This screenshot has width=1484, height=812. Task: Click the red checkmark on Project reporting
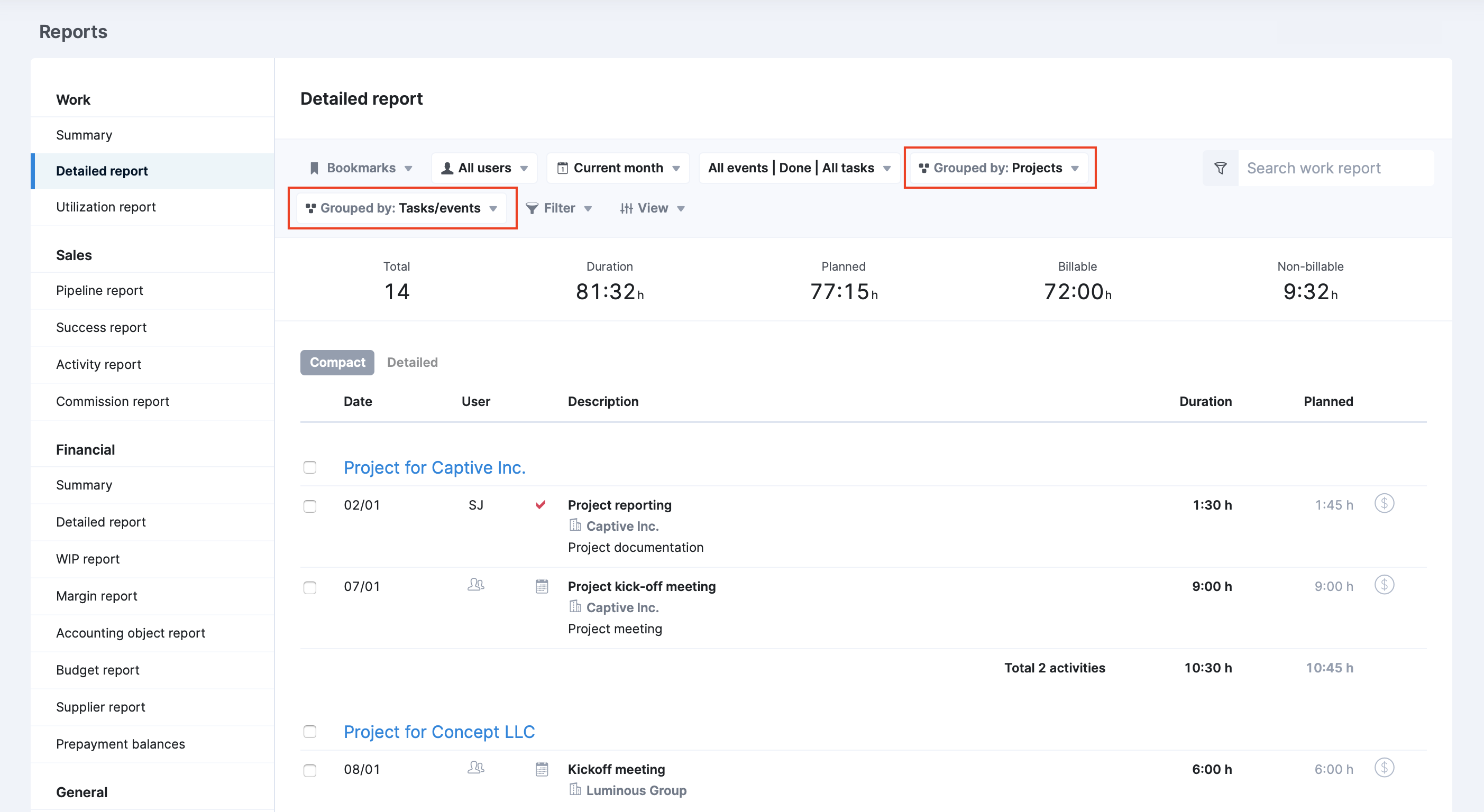pos(541,504)
